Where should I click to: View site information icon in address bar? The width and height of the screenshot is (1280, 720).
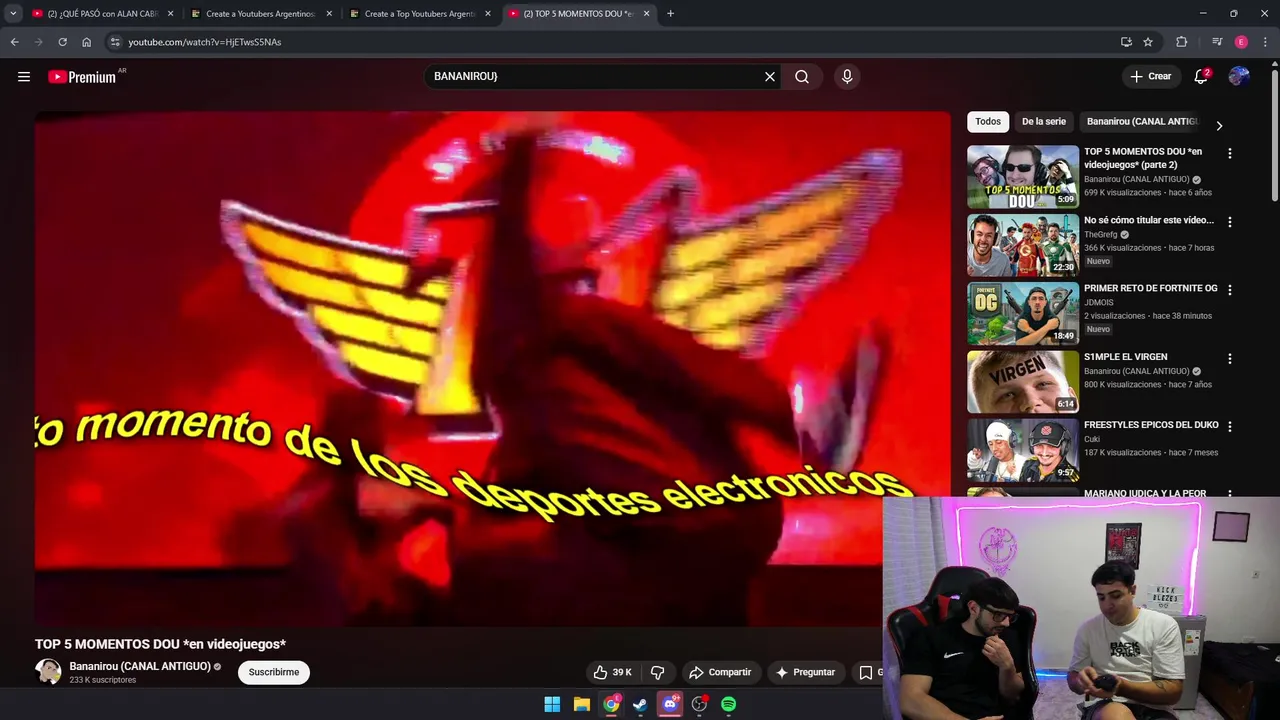coord(115,42)
